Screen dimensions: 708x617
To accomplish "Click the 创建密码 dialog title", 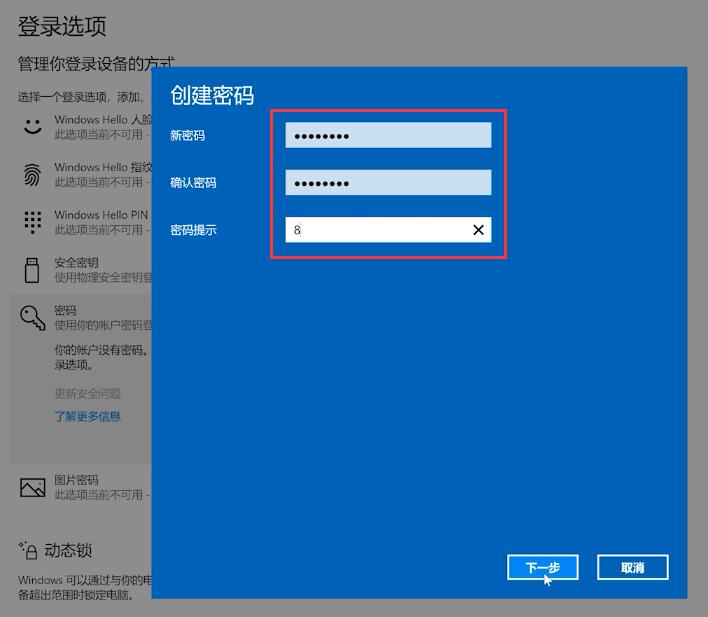I will (x=212, y=95).
